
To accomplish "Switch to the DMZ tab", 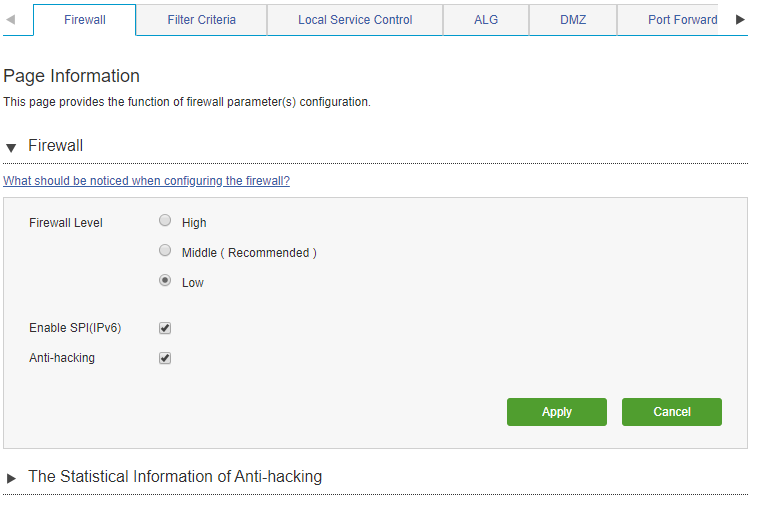I will pos(573,20).
